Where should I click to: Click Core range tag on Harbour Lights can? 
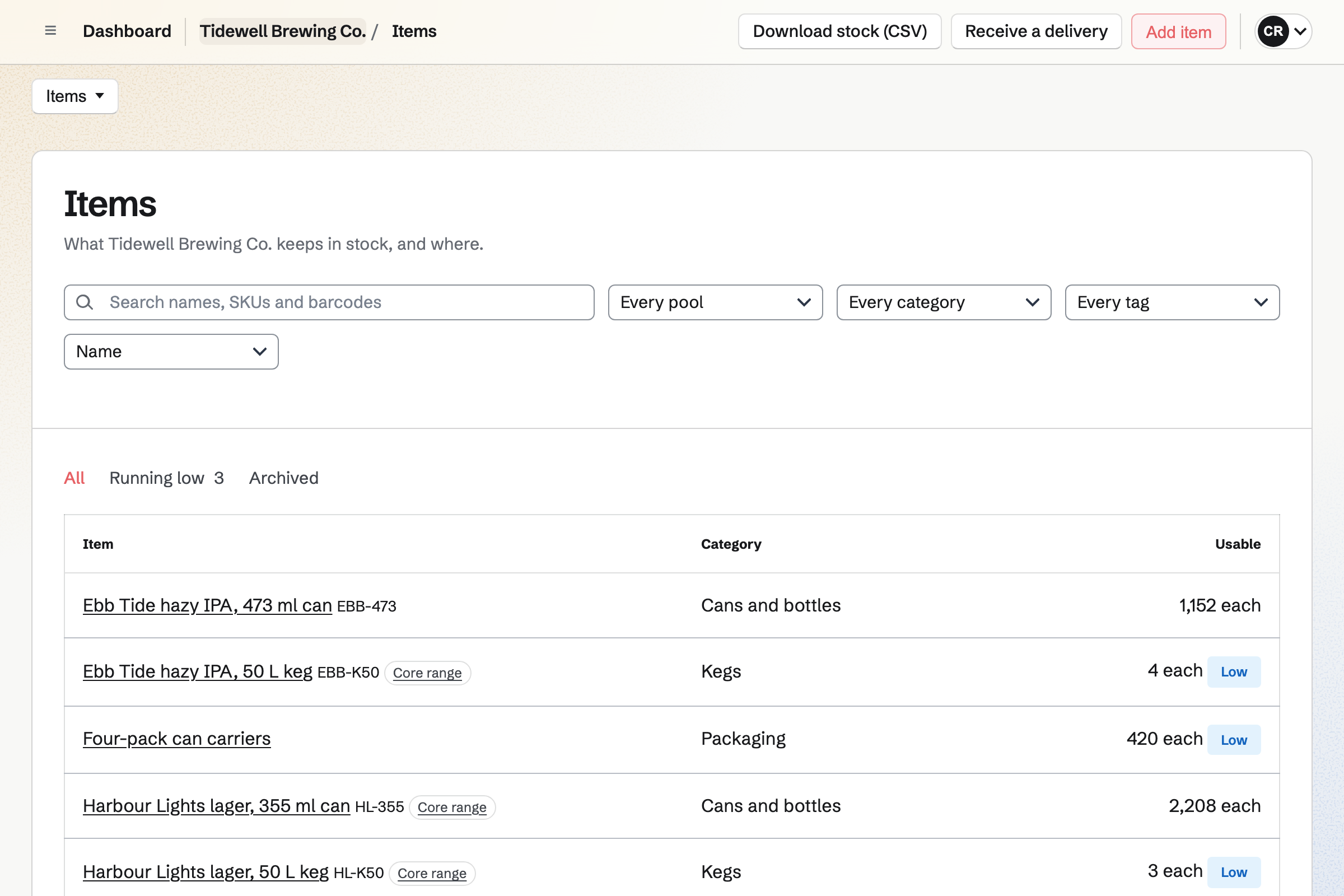tap(452, 808)
